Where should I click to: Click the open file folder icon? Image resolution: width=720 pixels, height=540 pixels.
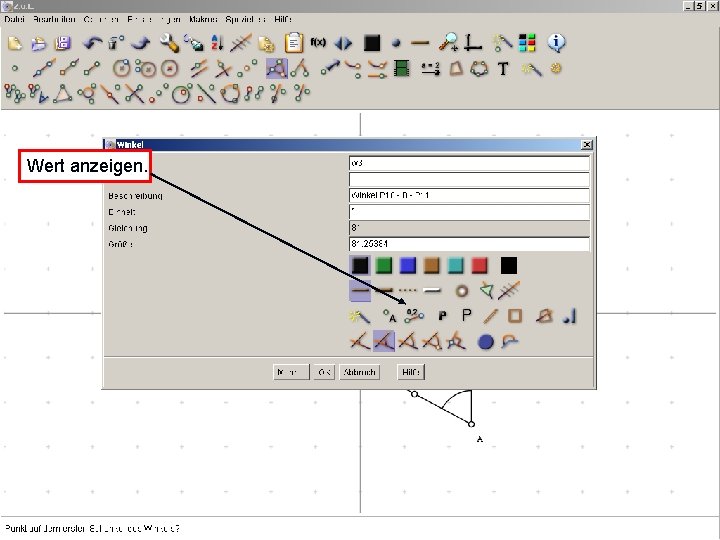[x=39, y=43]
